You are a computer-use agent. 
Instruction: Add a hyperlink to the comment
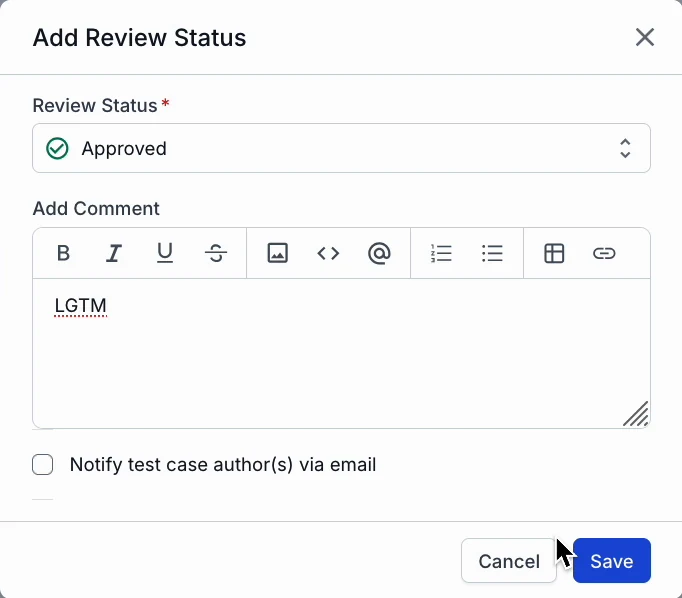tap(605, 253)
